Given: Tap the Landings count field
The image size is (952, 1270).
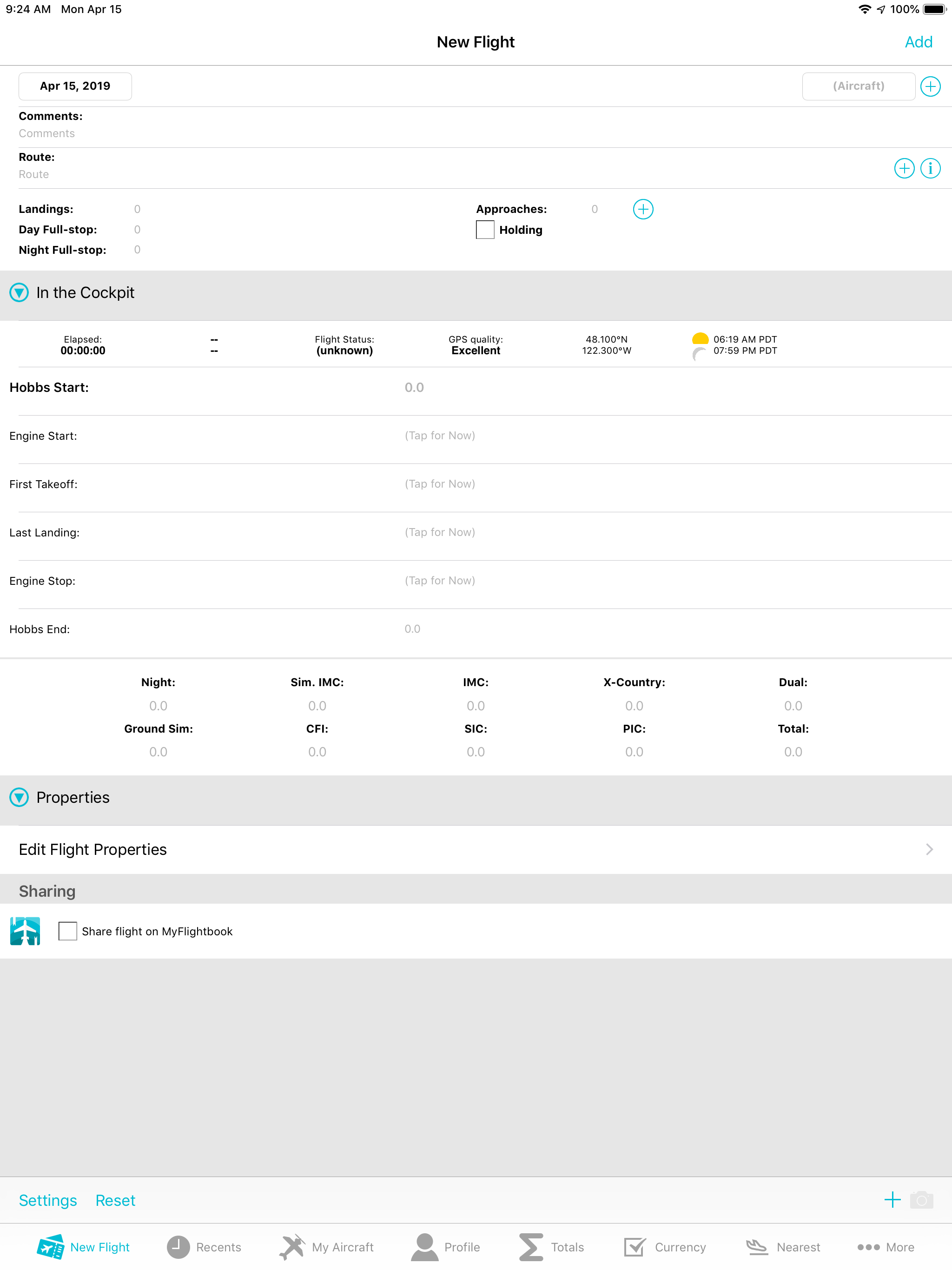Looking at the screenshot, I should pyautogui.click(x=137, y=209).
